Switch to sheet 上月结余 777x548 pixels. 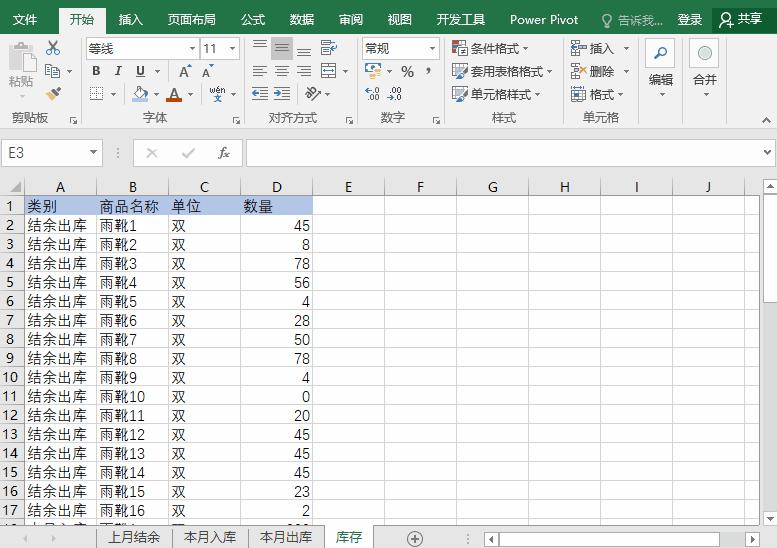coord(134,537)
